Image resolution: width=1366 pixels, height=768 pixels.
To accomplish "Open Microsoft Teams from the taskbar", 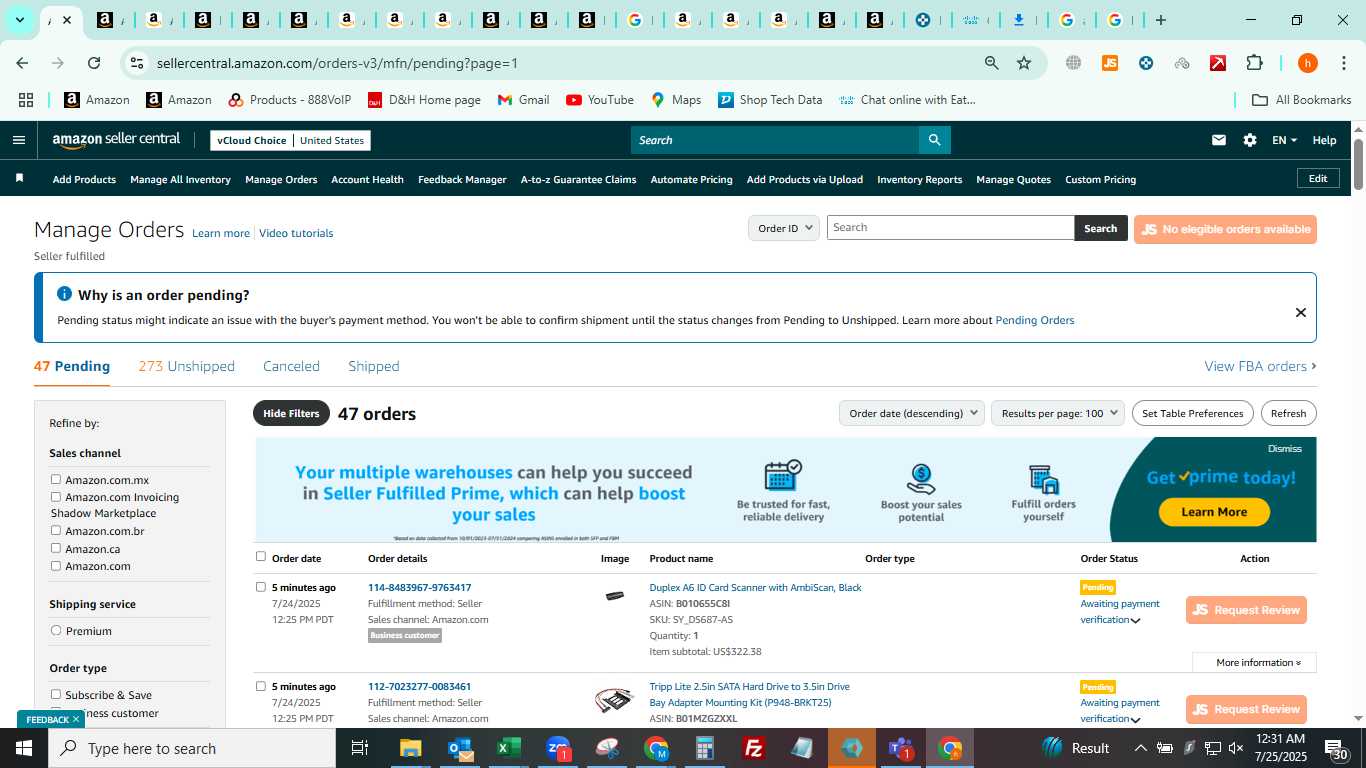I will click(x=901, y=748).
